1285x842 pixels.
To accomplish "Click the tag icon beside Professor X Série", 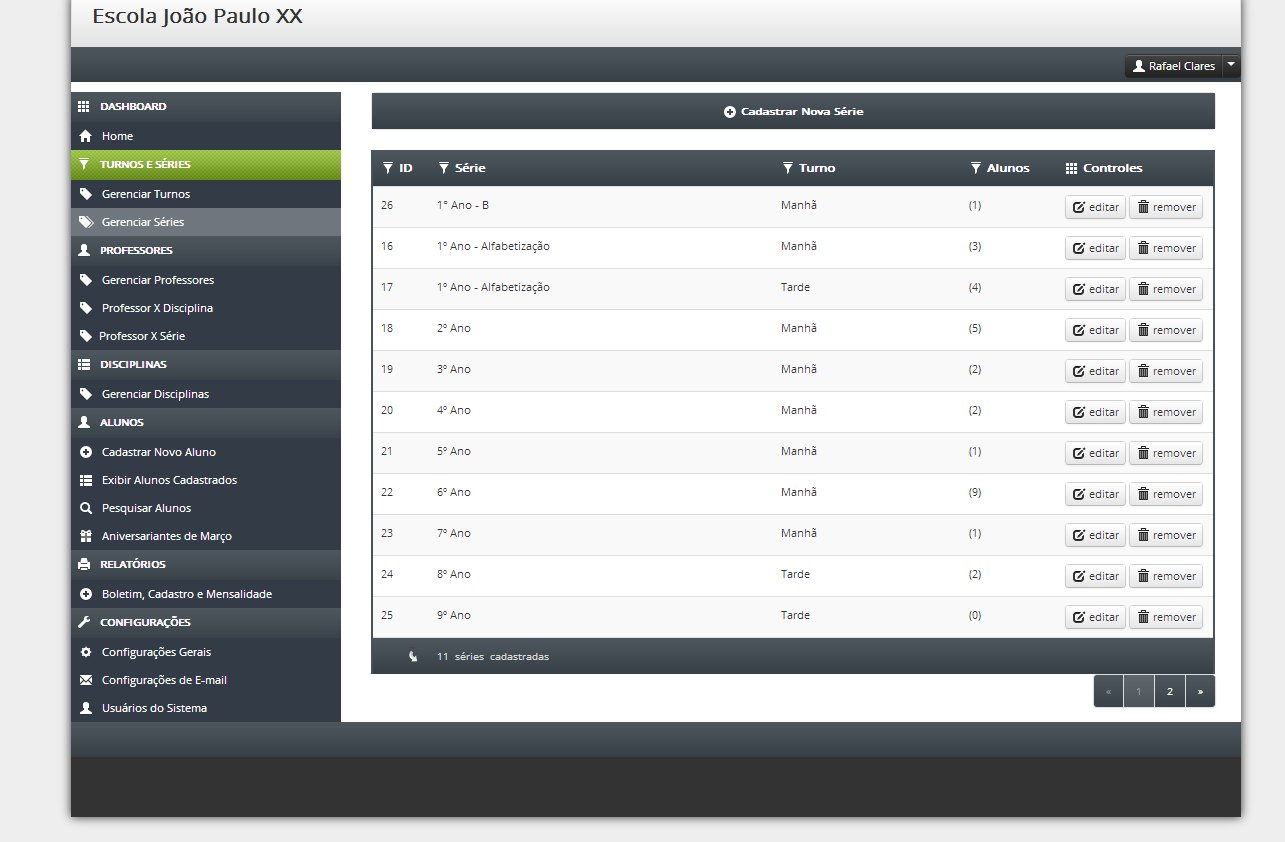I will point(85,336).
